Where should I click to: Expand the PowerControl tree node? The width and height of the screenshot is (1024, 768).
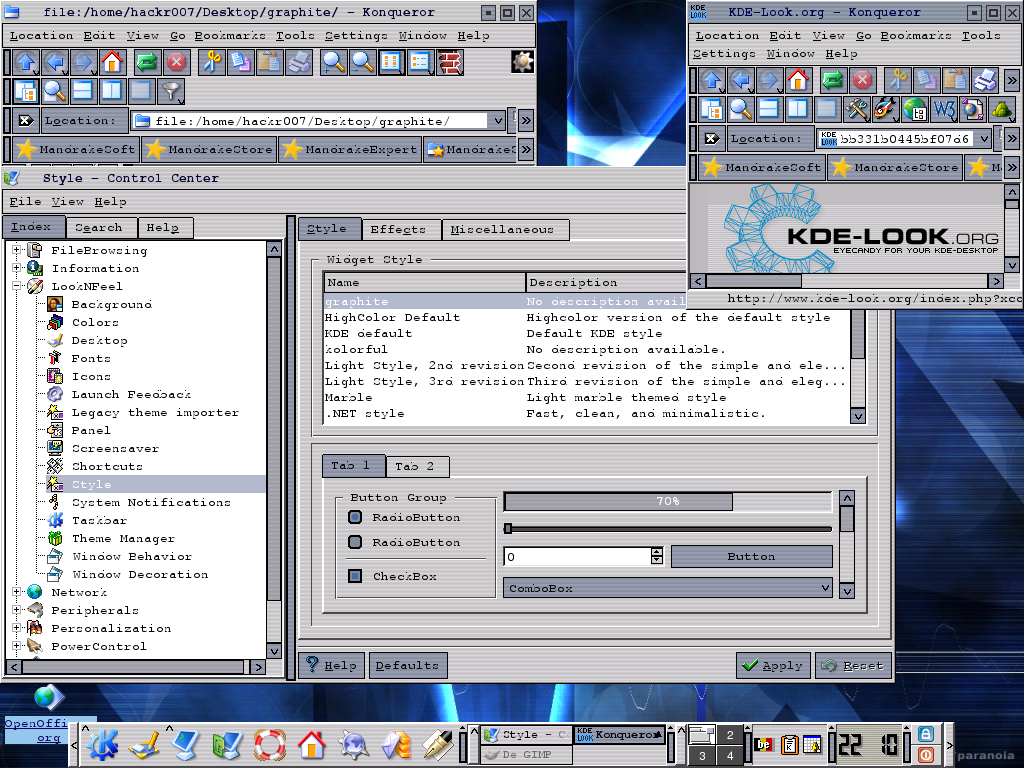coord(17,646)
